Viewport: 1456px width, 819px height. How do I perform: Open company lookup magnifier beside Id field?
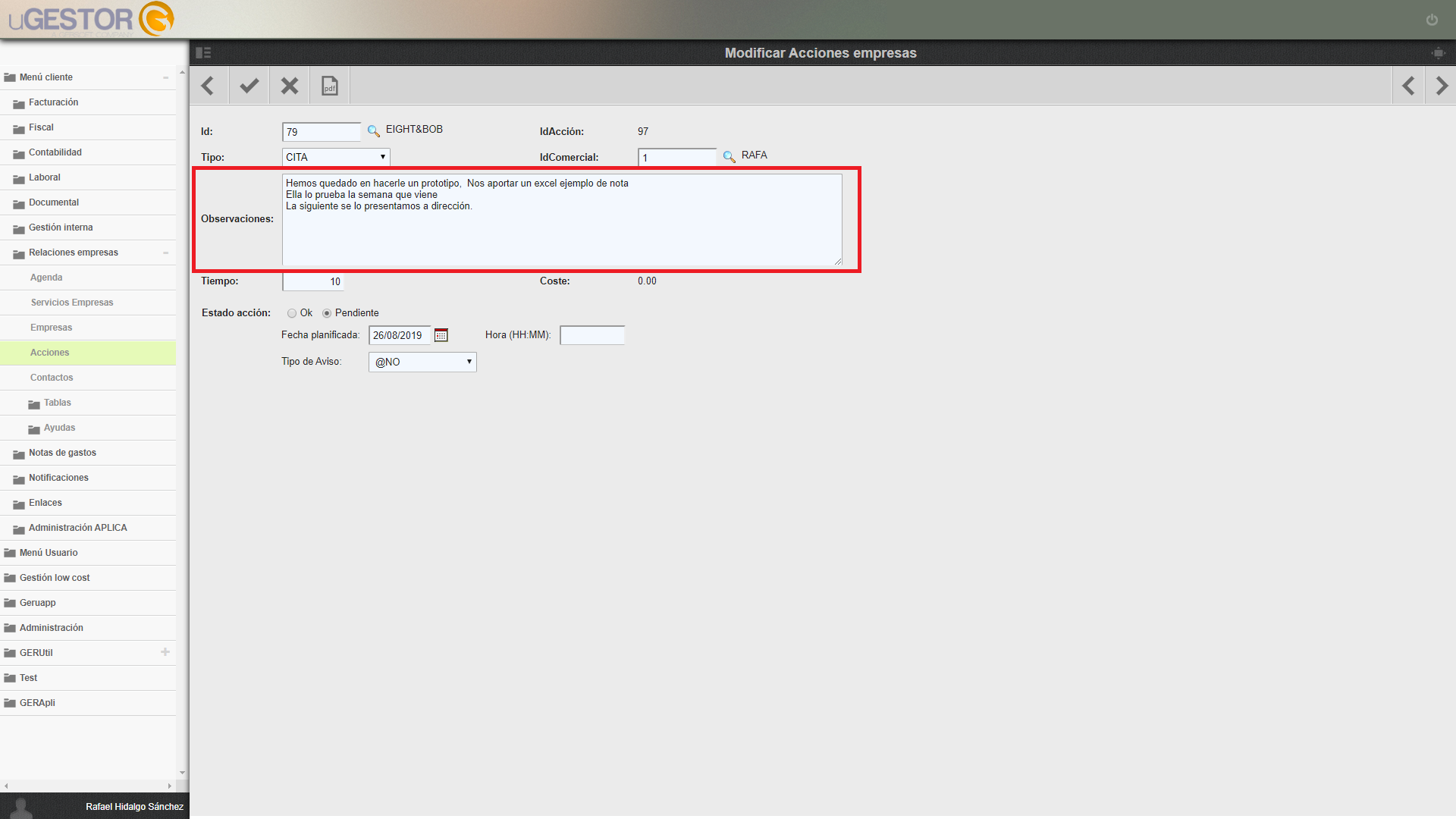373,131
